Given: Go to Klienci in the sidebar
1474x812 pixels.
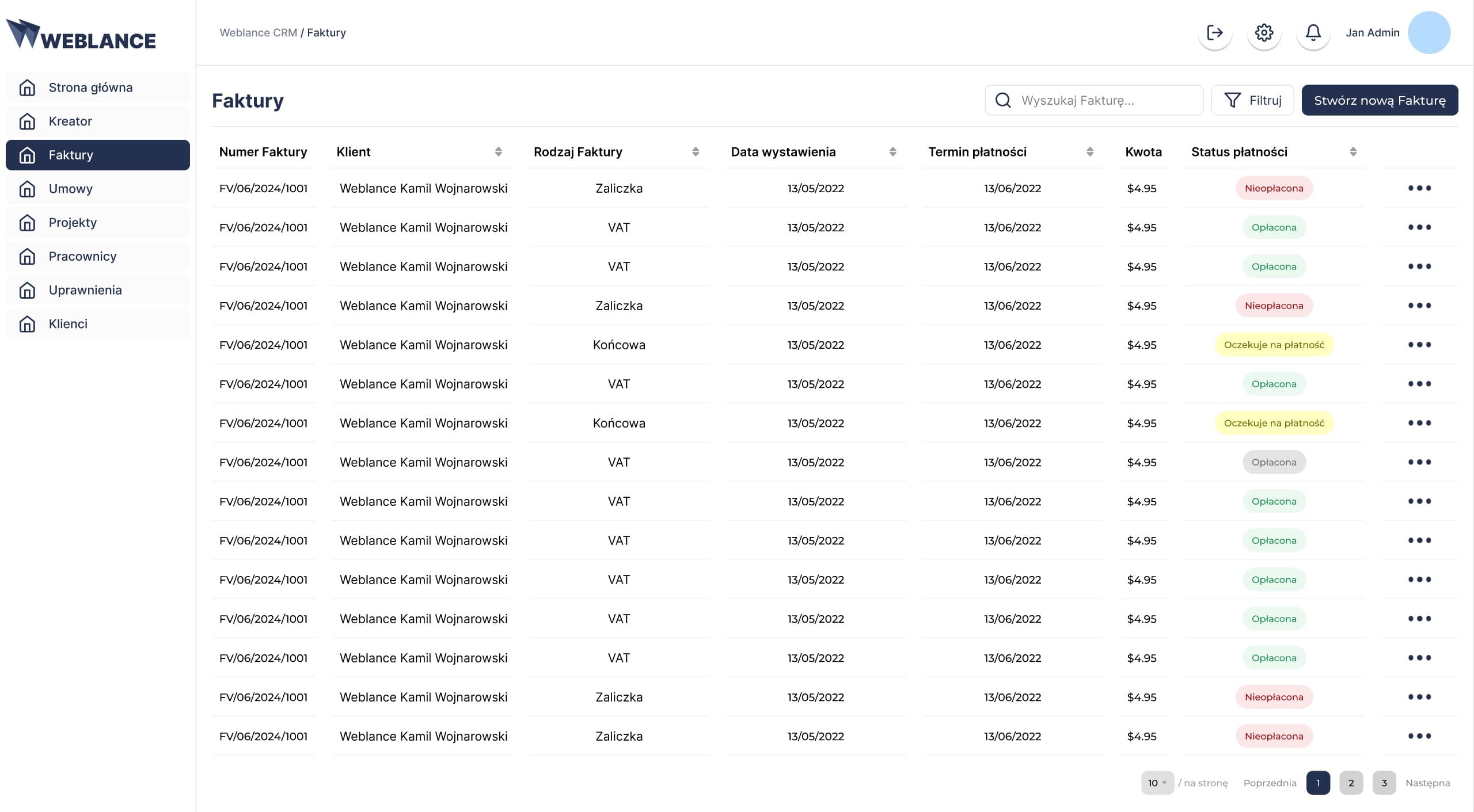Looking at the screenshot, I should [x=98, y=324].
